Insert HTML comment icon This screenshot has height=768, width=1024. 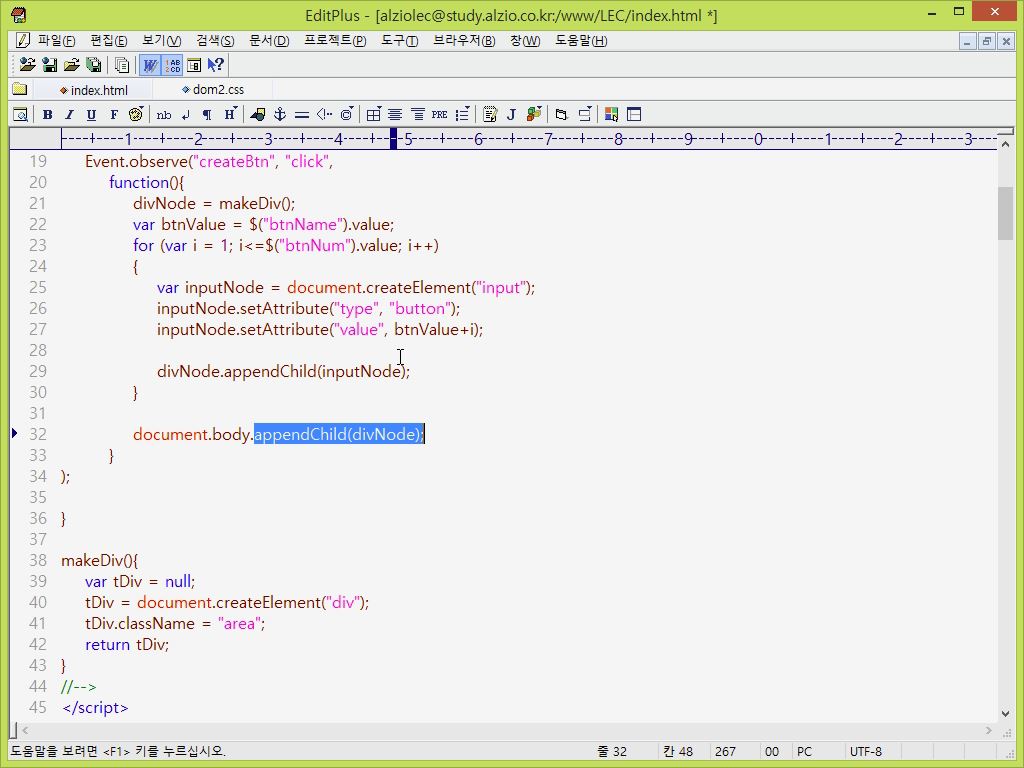[x=324, y=115]
